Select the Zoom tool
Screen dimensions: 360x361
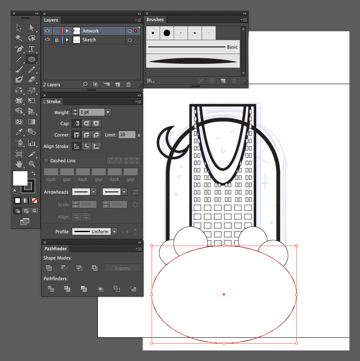point(32,164)
